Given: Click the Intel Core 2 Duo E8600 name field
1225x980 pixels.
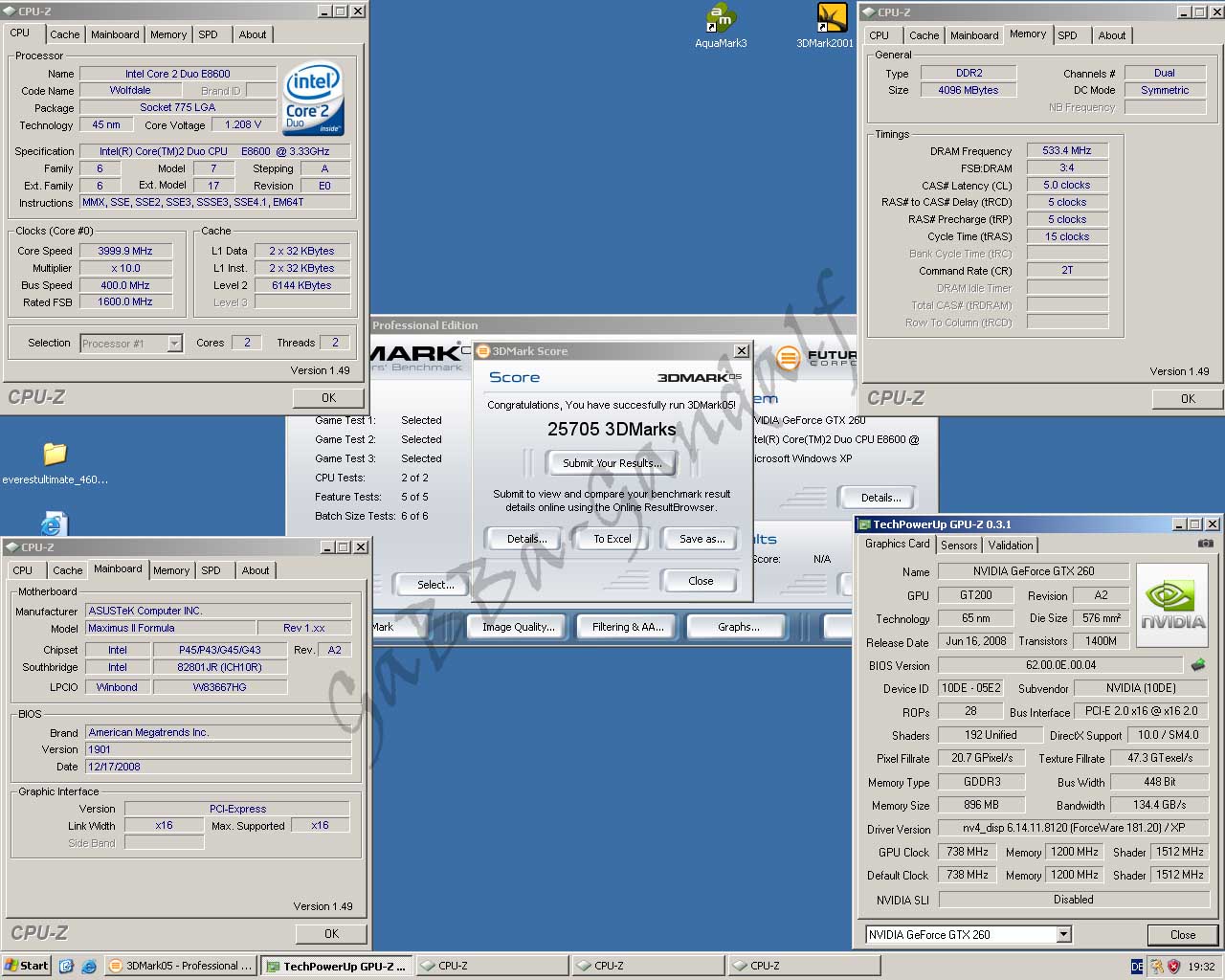Looking at the screenshot, I should (x=178, y=74).
